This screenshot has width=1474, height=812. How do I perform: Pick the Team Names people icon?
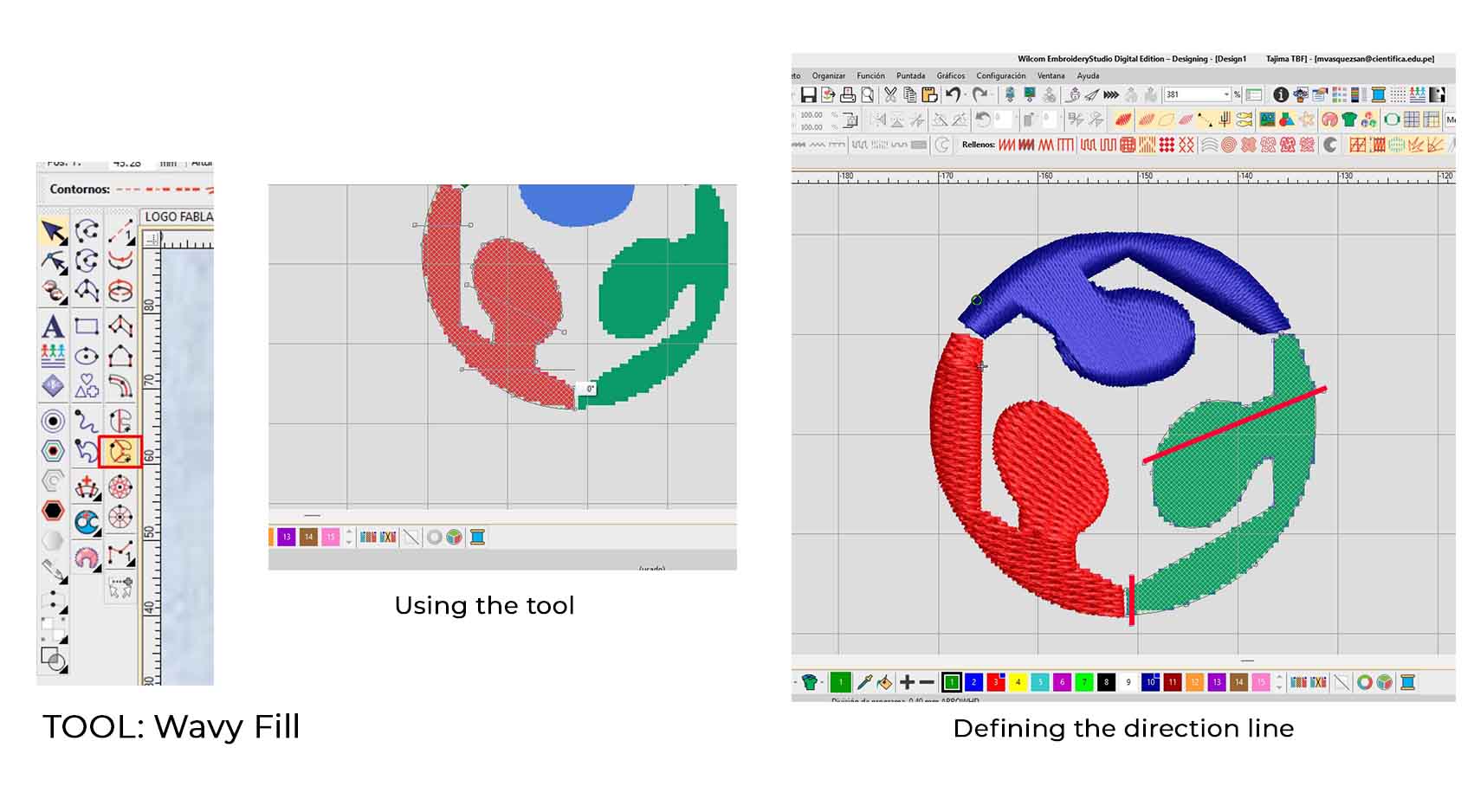53,355
